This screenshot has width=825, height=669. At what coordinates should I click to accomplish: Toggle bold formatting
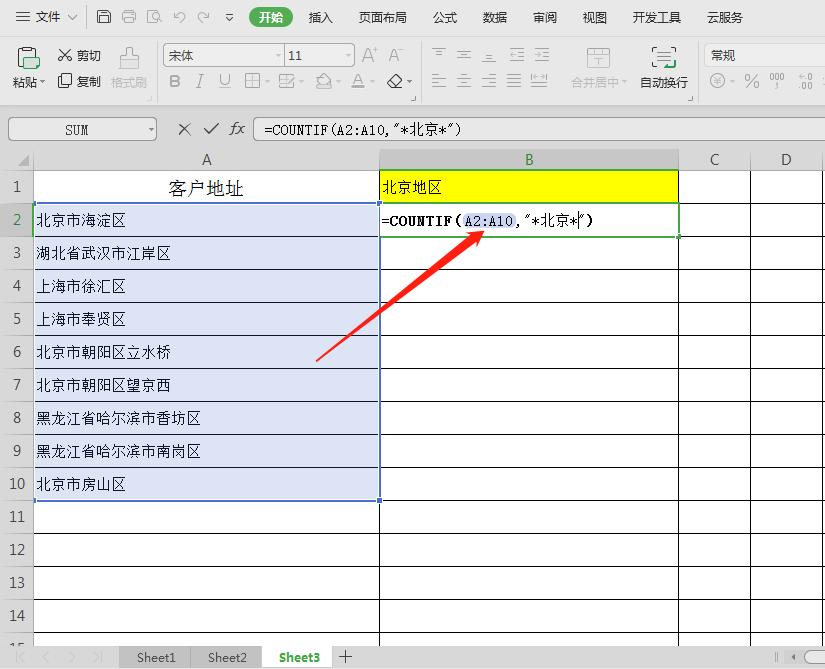(174, 81)
